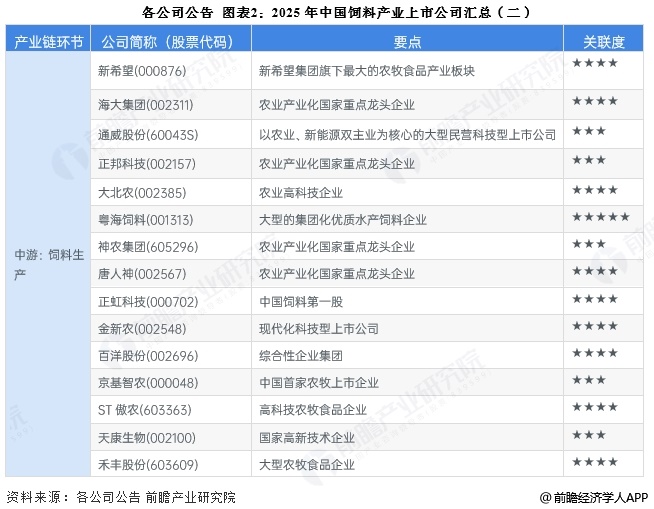Click the 现代化科技型上市公司 cell
Screen dimensions: 654x509
pos(407,329)
